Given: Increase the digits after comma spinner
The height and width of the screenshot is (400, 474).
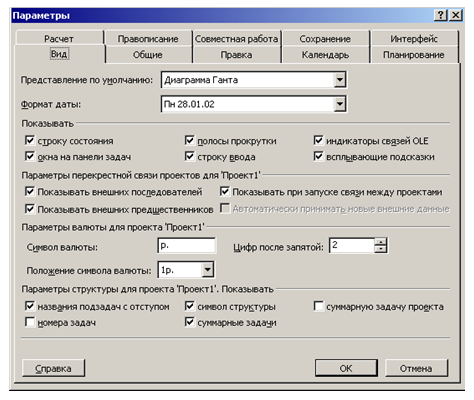Looking at the screenshot, I should 380,242.
